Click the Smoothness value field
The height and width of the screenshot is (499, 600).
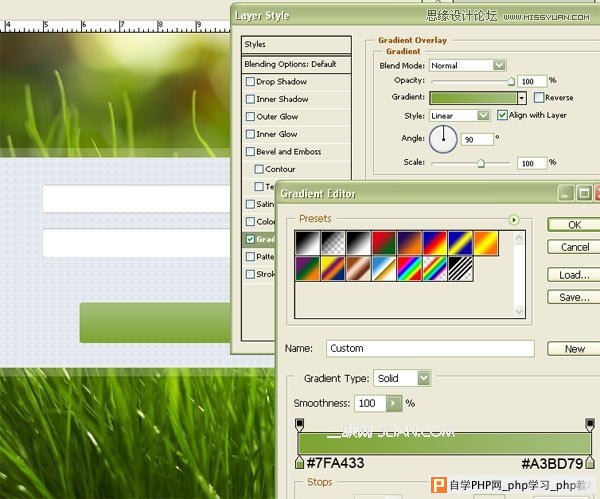(370, 403)
